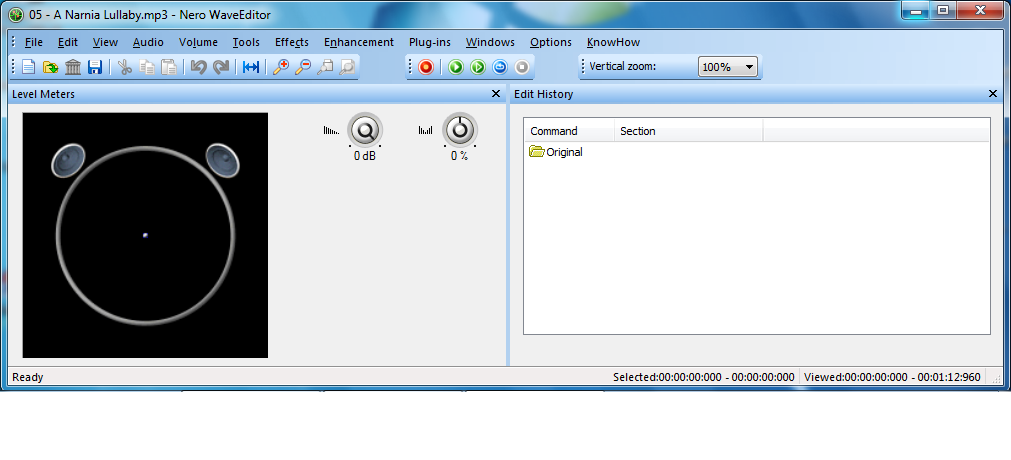1011x460 pixels.
Task: Open the Plug-ins menu
Action: [x=430, y=43]
